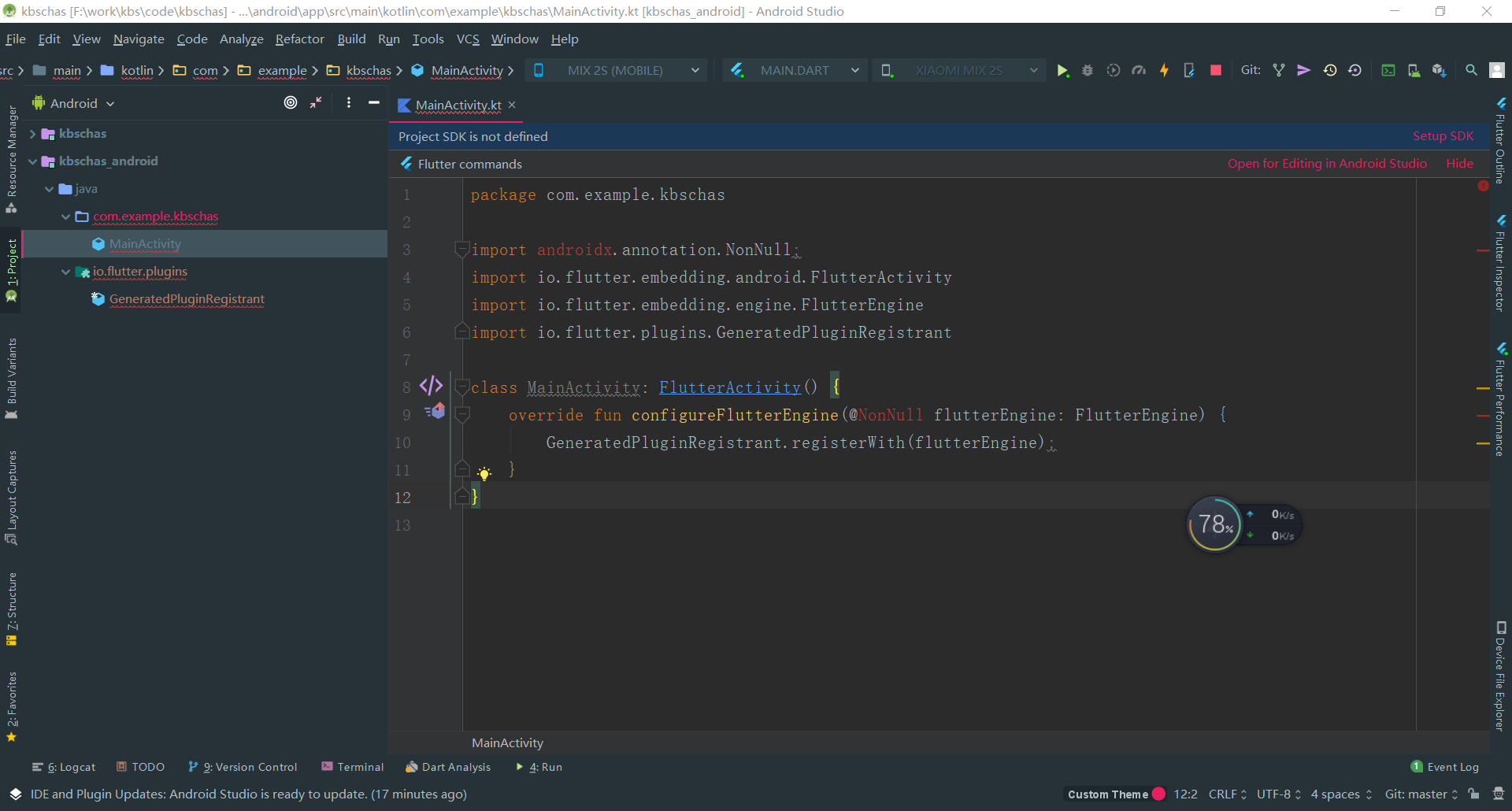Screen dimensions: 1512x811
Task: Open 4 spaces indent settings
Action: coord(1341,794)
